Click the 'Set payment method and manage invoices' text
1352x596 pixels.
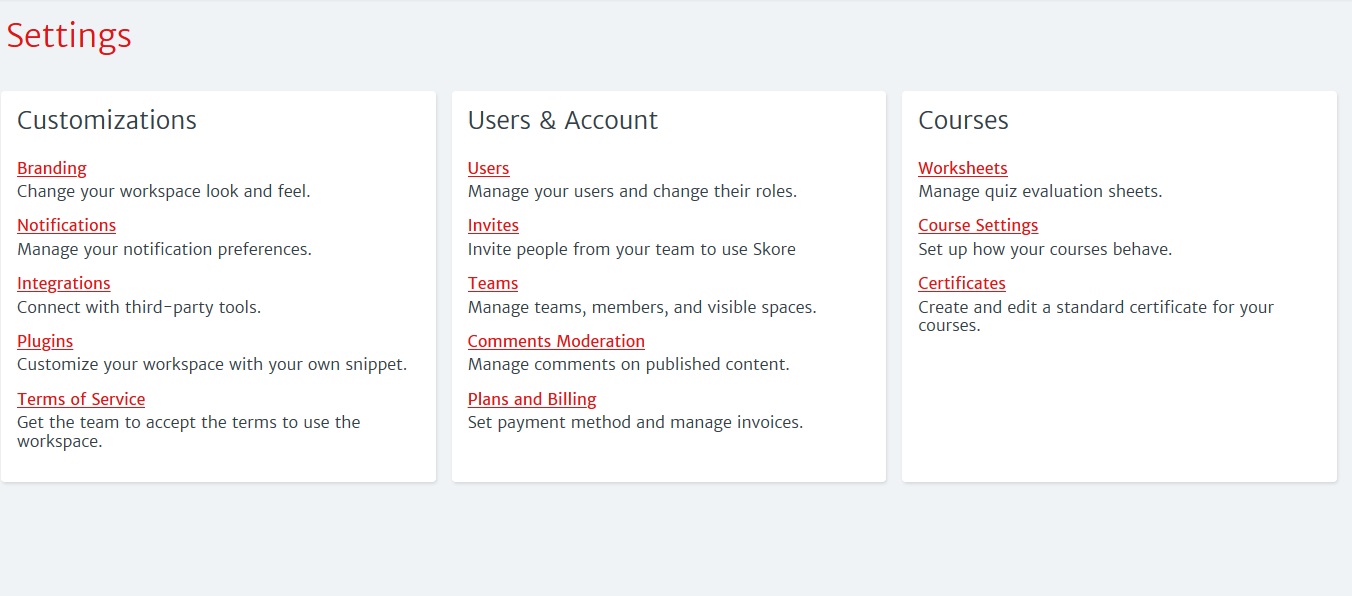635,422
